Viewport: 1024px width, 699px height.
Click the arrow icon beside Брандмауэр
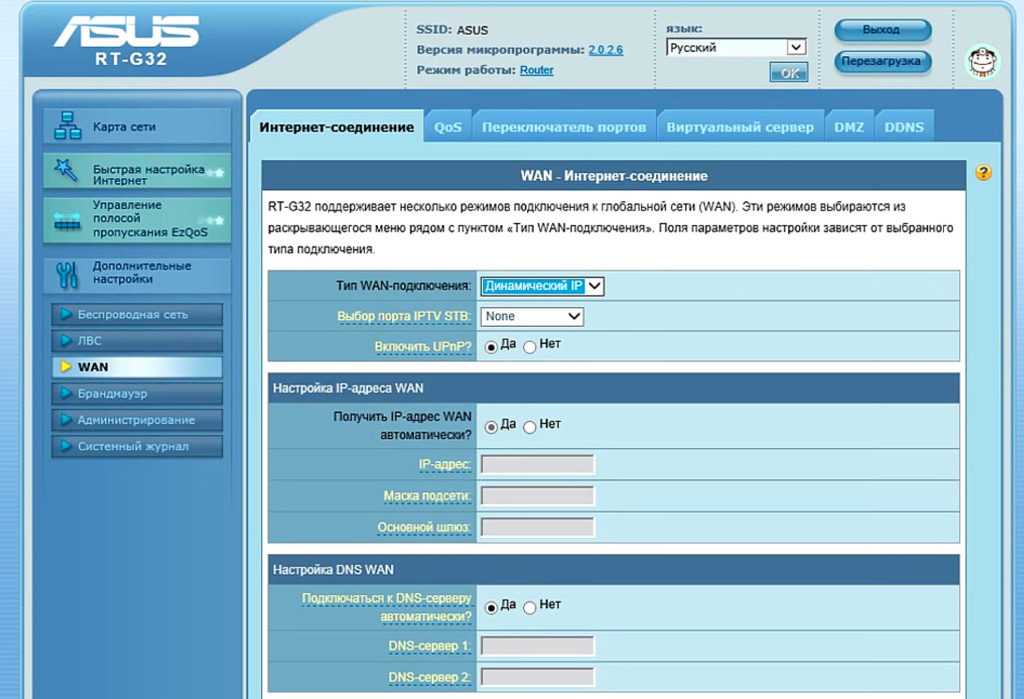point(66,394)
